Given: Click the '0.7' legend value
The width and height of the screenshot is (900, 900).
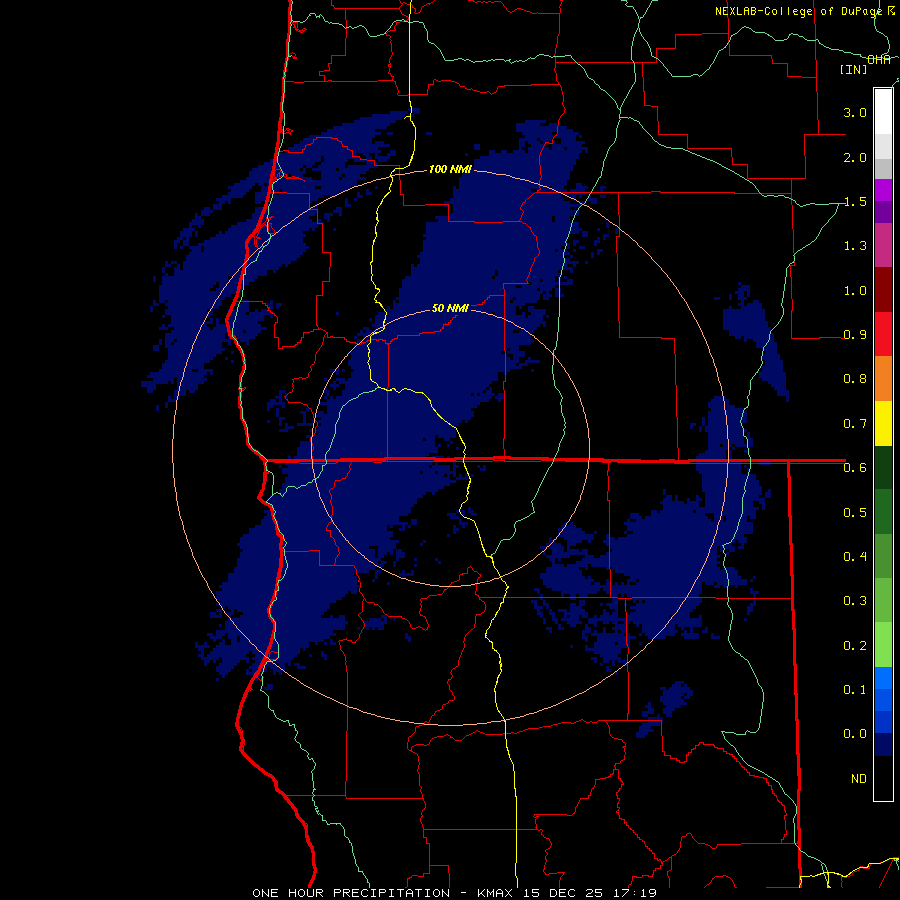Looking at the screenshot, I should tap(855, 424).
